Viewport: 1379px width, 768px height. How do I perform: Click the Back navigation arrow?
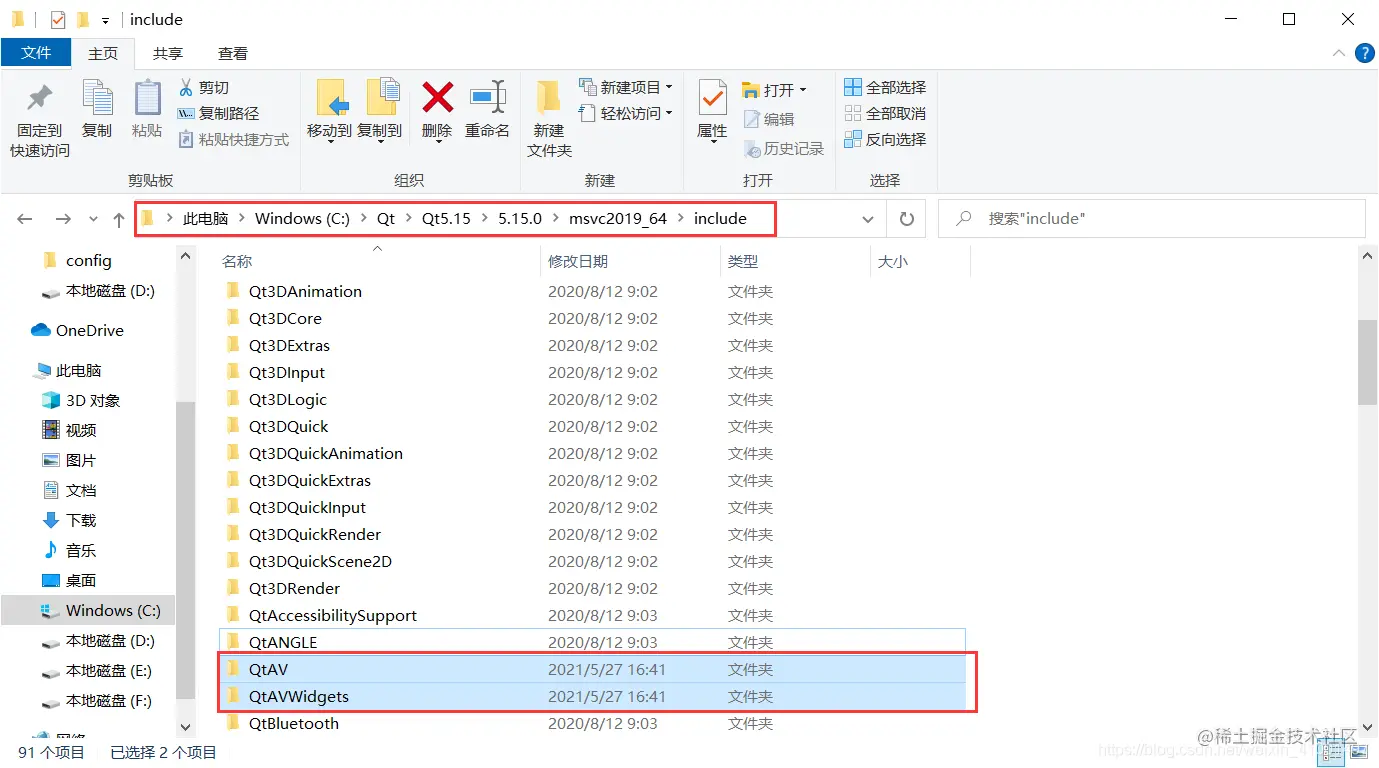point(24,218)
